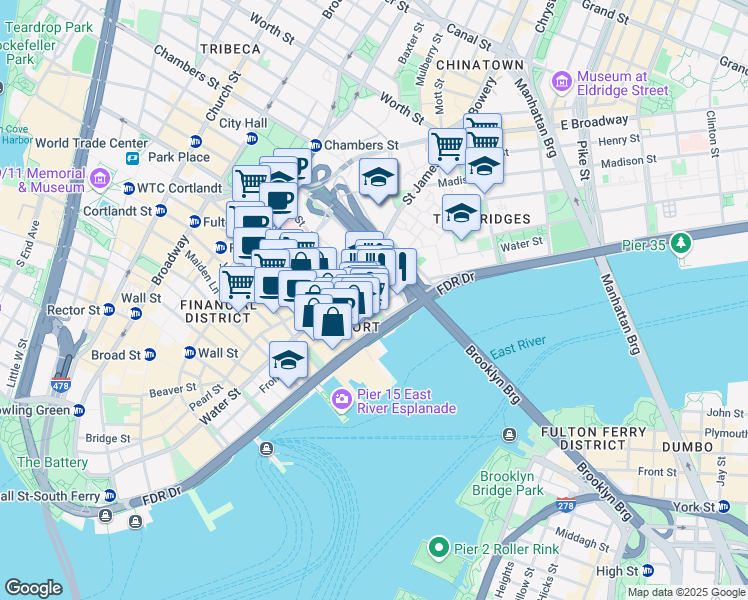Click the Museum at Eldridge Street marker icon
The image size is (748, 600).
pos(562,82)
